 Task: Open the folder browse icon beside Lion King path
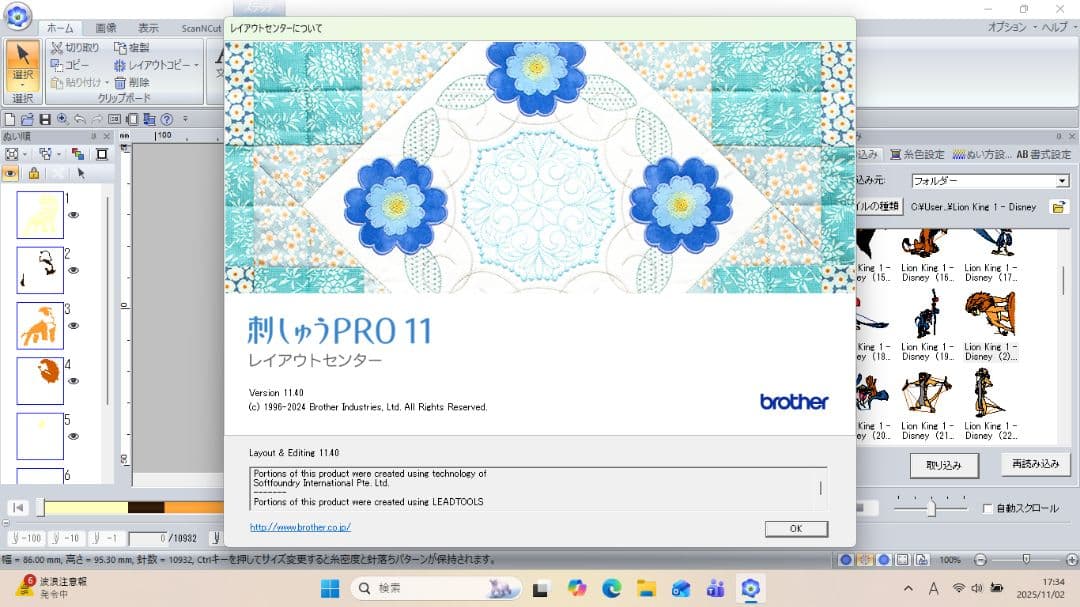pos(1059,207)
